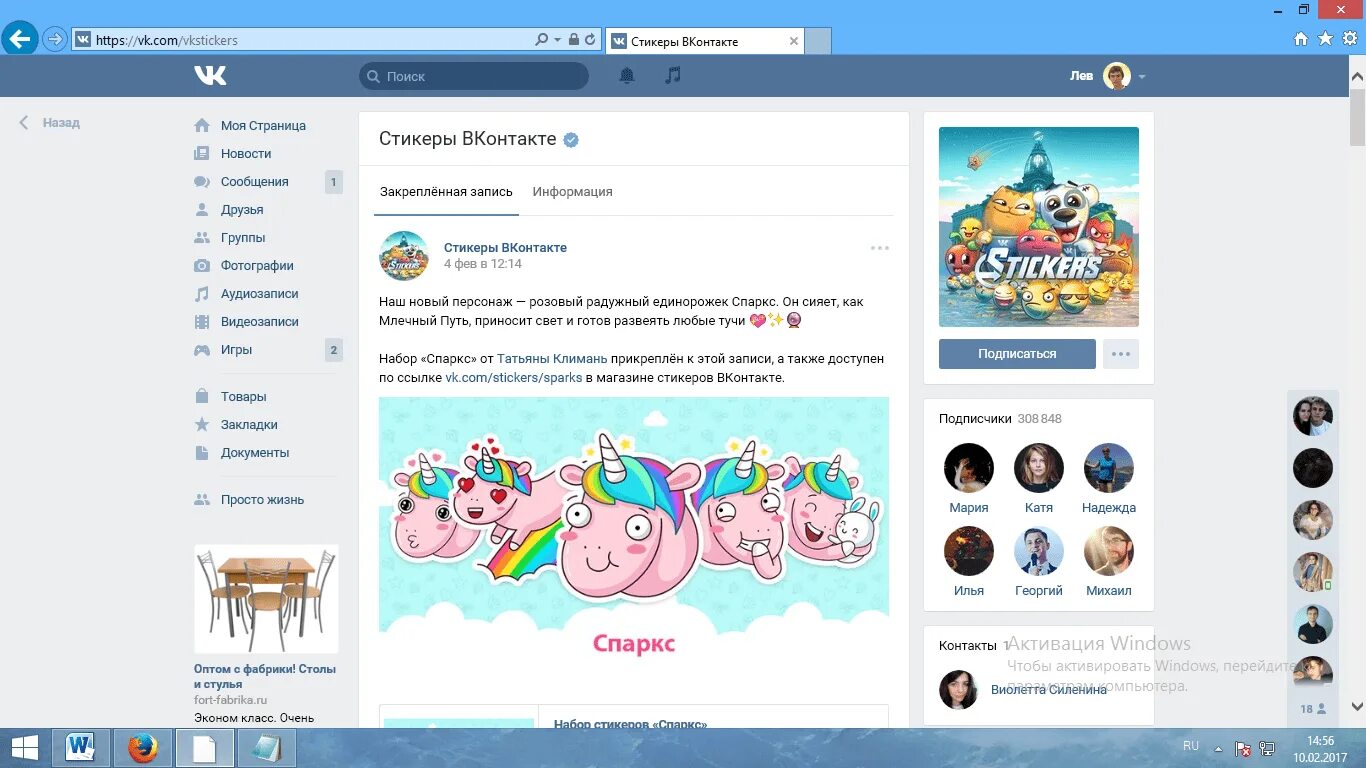Open the Stickers community cover image
This screenshot has width=1366, height=768.
[1039, 227]
